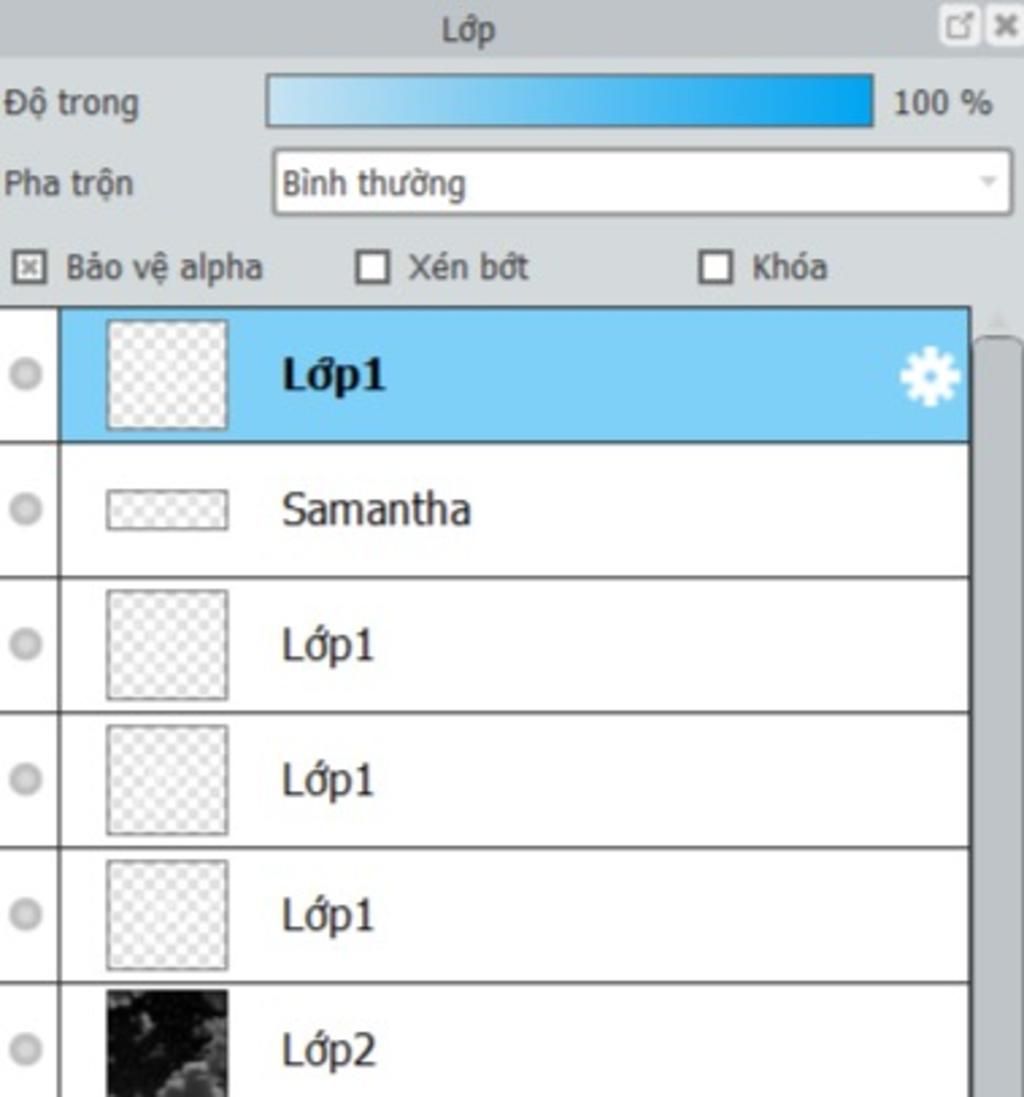The height and width of the screenshot is (1097, 1024).
Task: Select the Lớp2 layer
Action: tap(515, 1041)
